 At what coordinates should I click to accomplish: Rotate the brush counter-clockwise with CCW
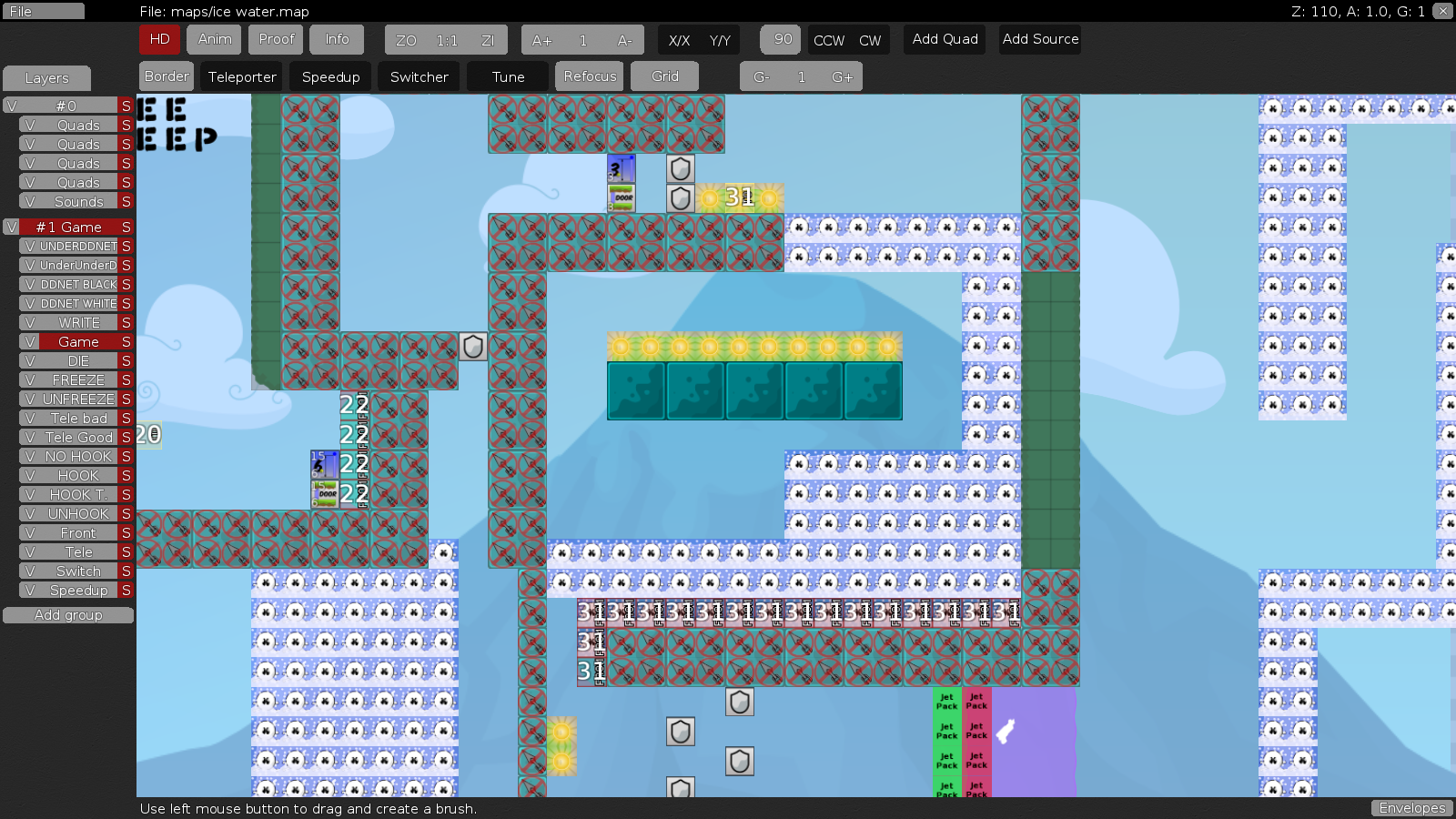(829, 39)
